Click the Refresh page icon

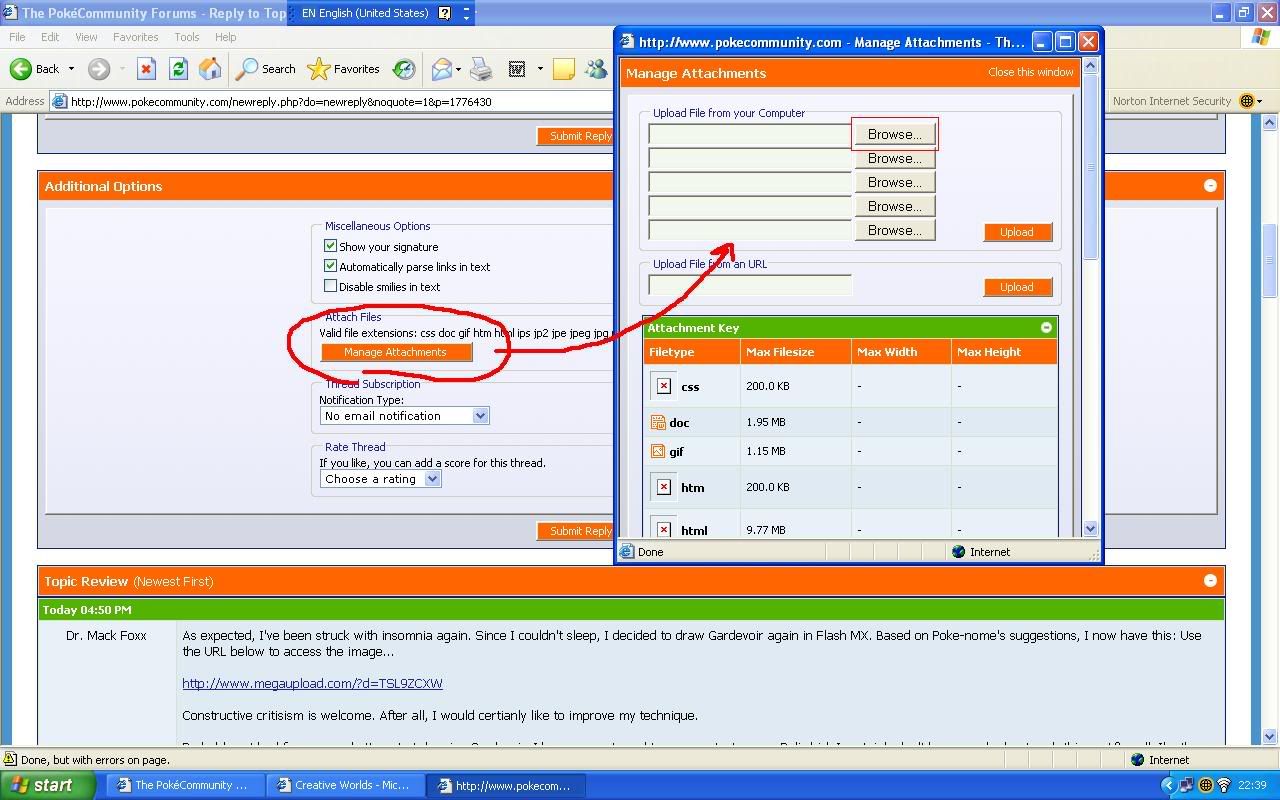point(178,69)
